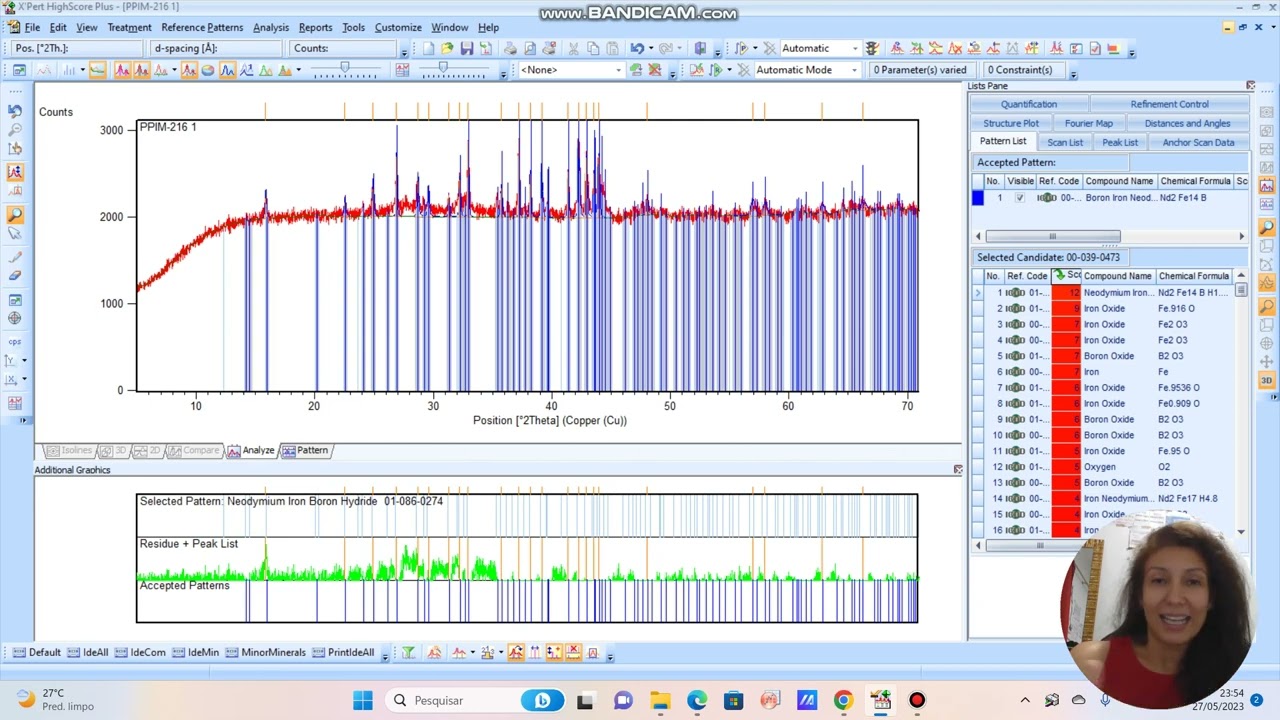This screenshot has width=1280, height=720.
Task: Open the numbering icon dropdown in bottom toolbar
Action: 501,653
